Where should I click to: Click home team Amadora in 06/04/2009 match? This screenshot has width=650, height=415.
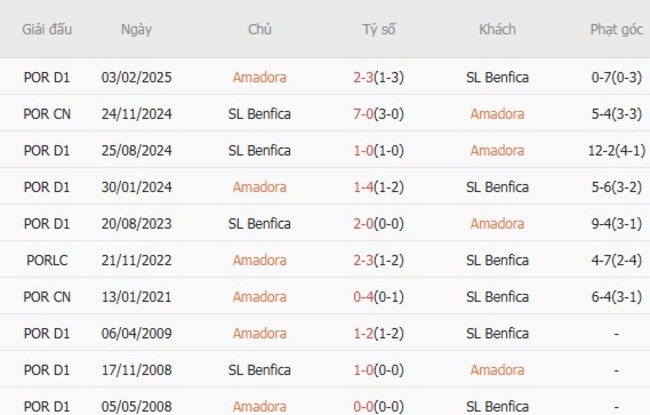260,334
